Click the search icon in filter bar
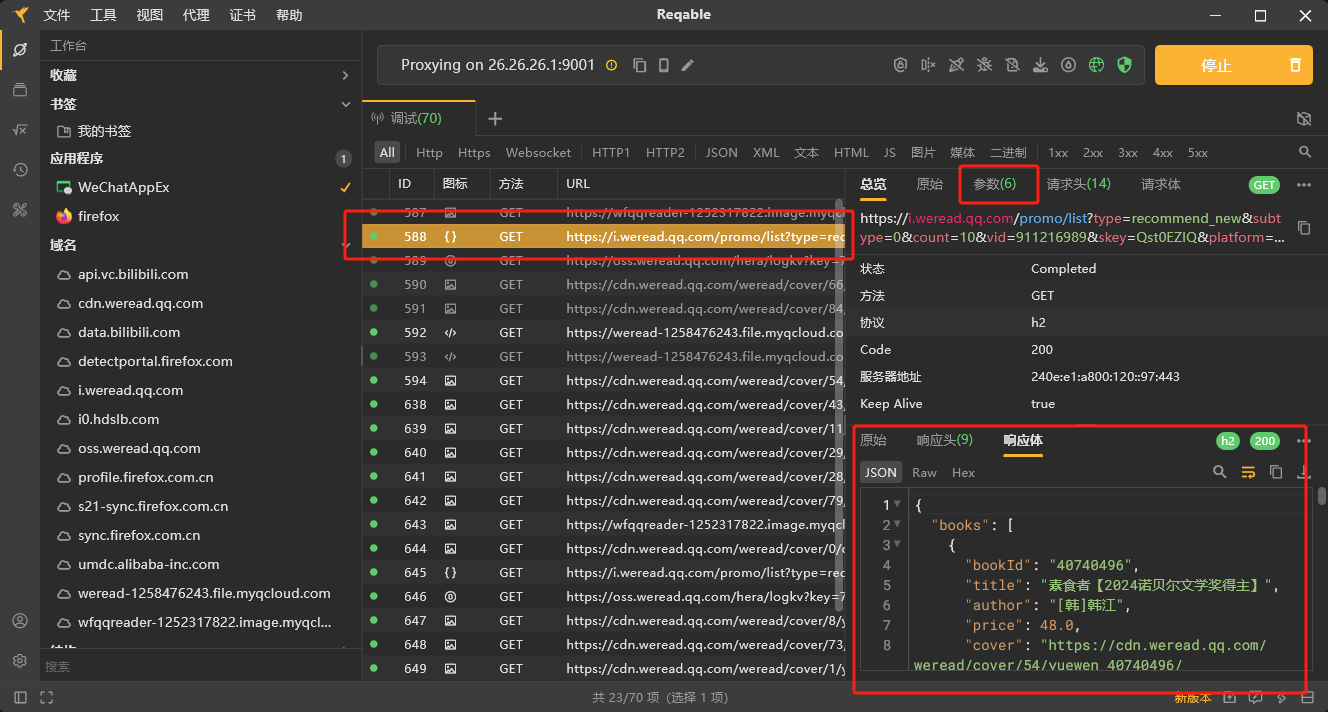Screen dimensions: 1328x712 point(1305,152)
